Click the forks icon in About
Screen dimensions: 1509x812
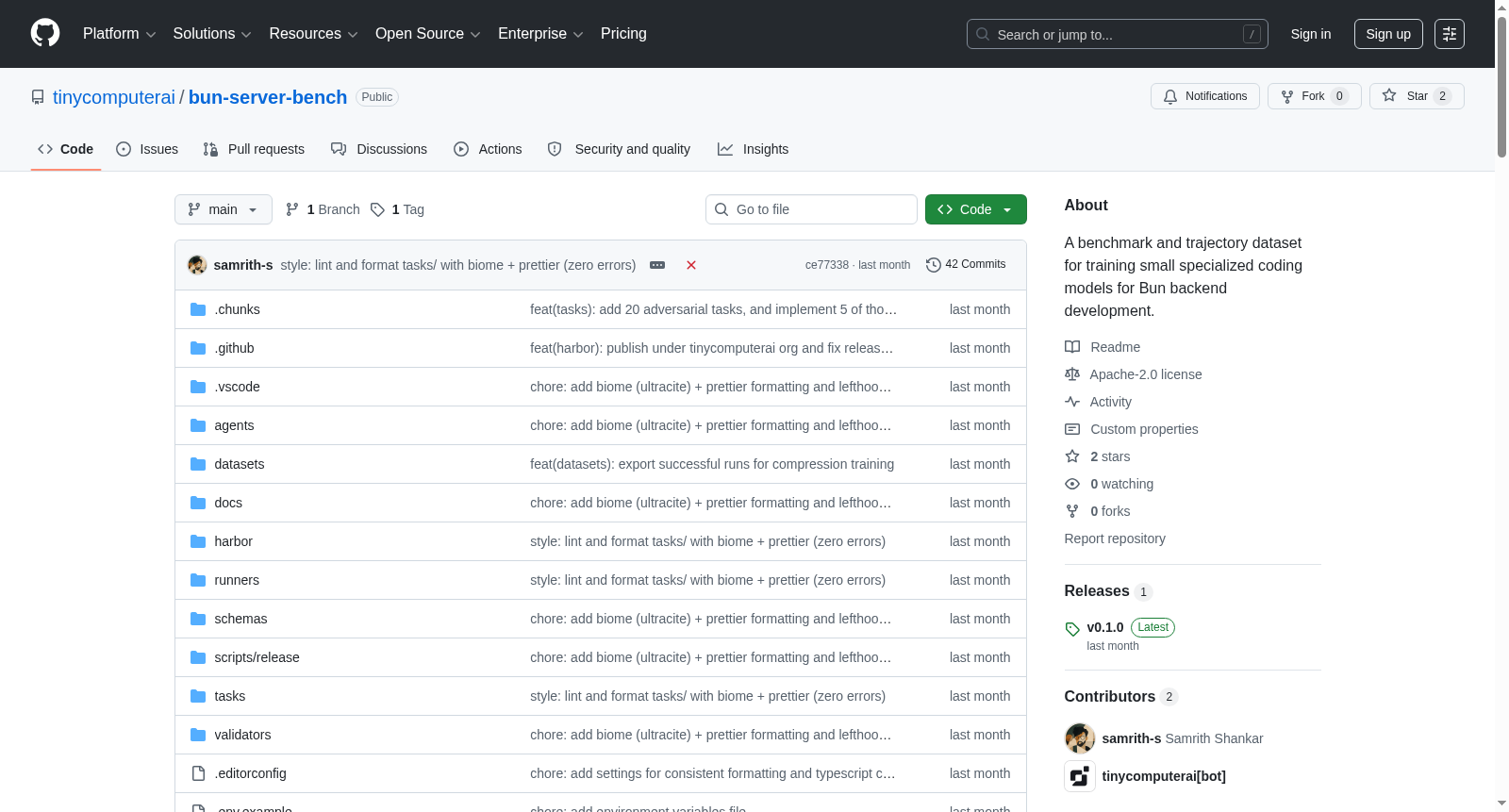point(1072,511)
